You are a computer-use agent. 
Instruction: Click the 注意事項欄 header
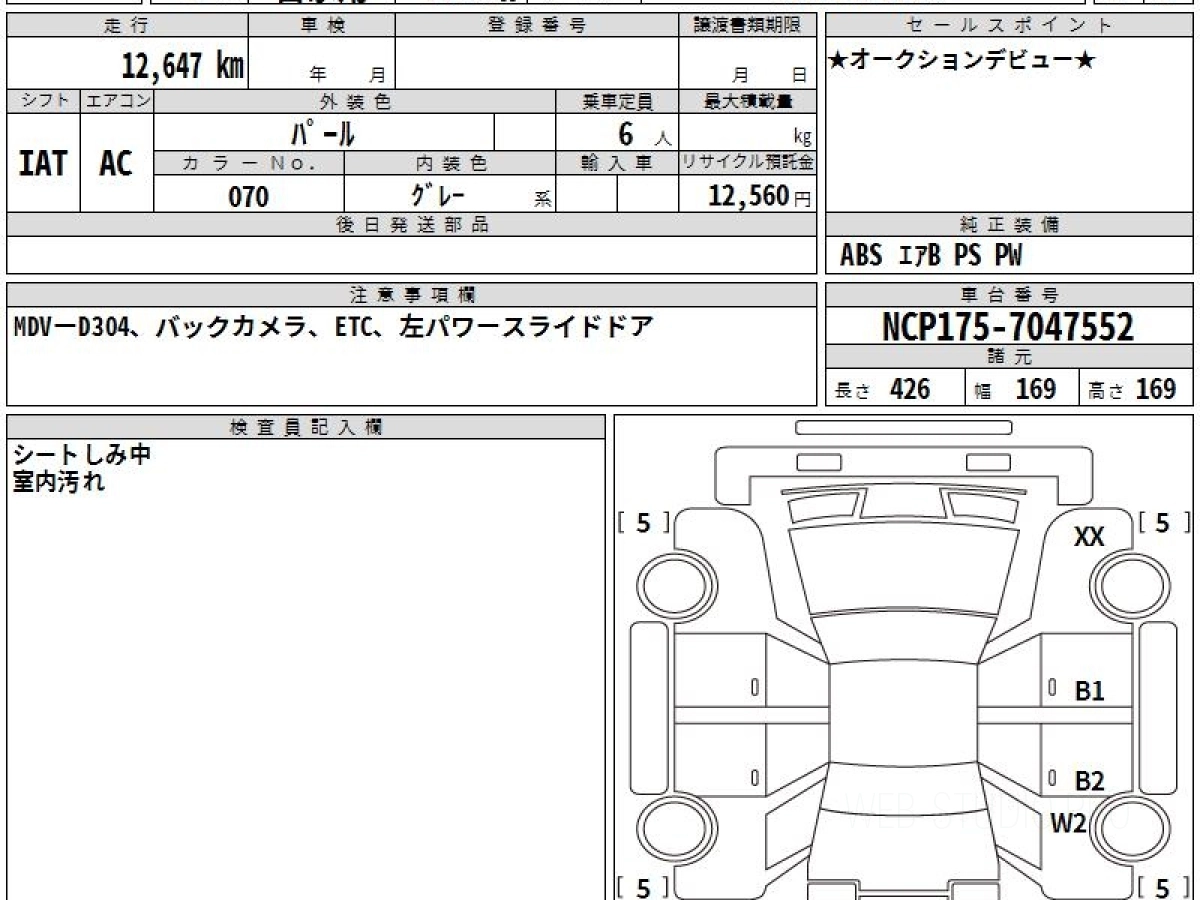[411, 295]
